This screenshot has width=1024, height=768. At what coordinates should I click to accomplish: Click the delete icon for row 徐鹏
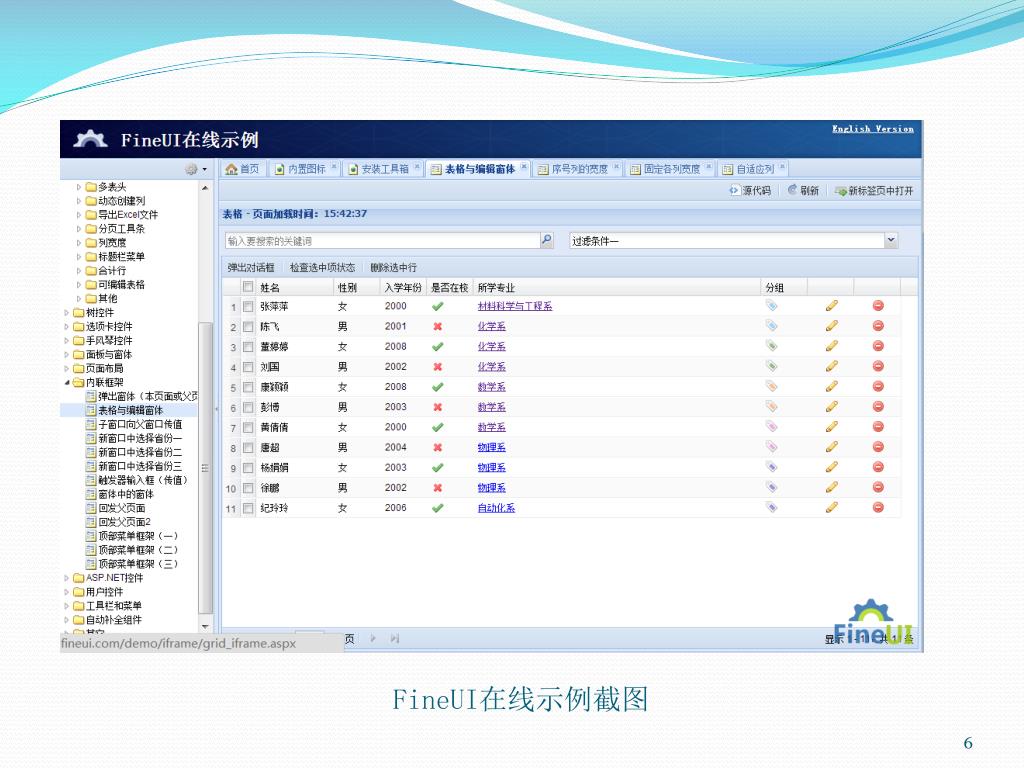(x=878, y=487)
